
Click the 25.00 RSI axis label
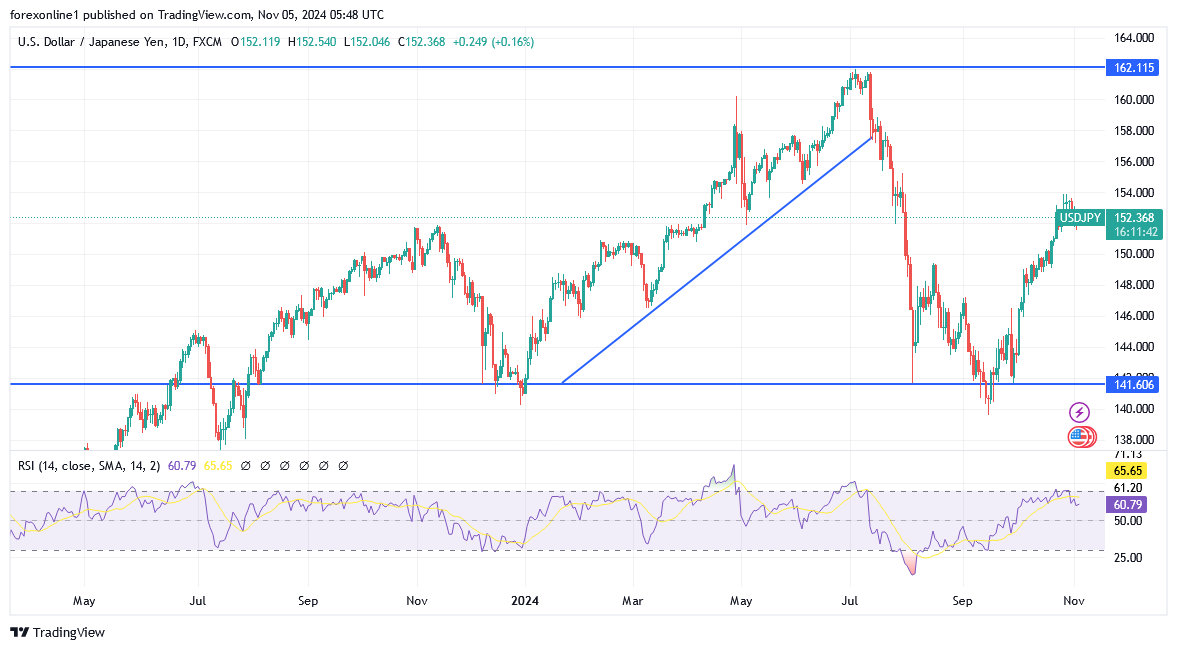point(1128,558)
